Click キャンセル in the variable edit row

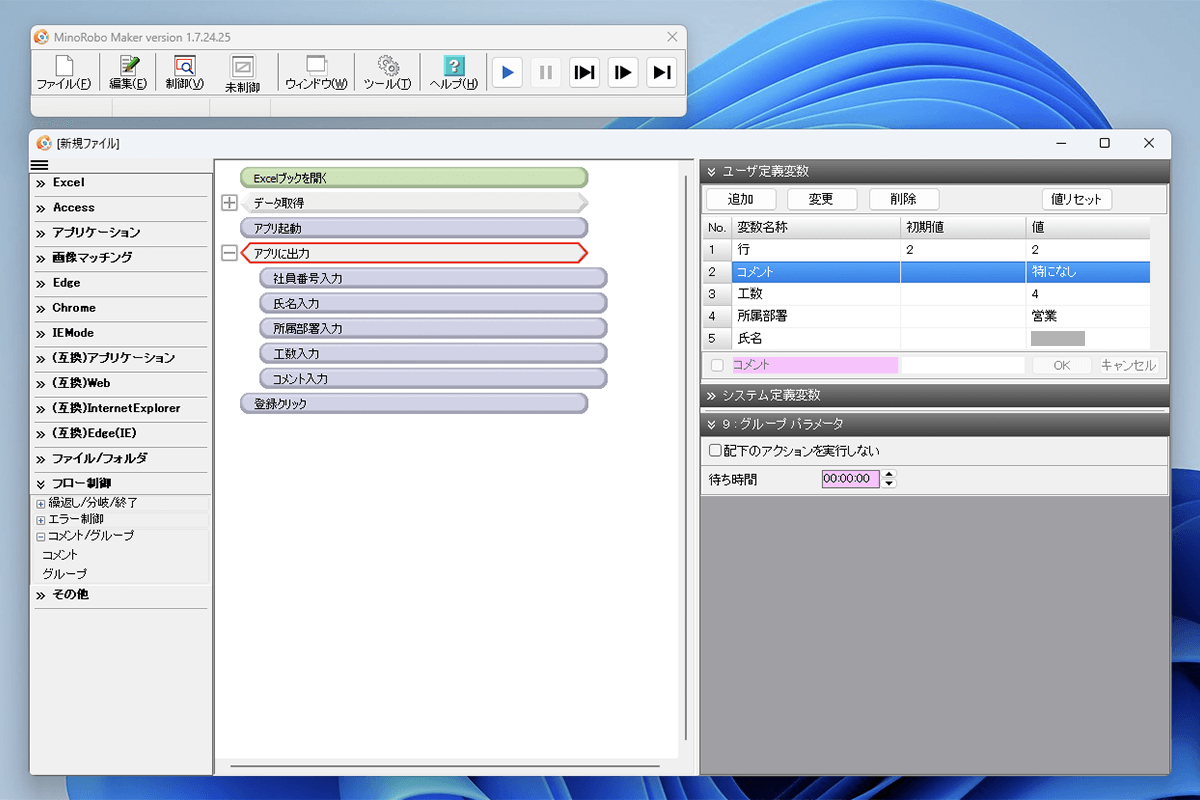pos(1128,366)
